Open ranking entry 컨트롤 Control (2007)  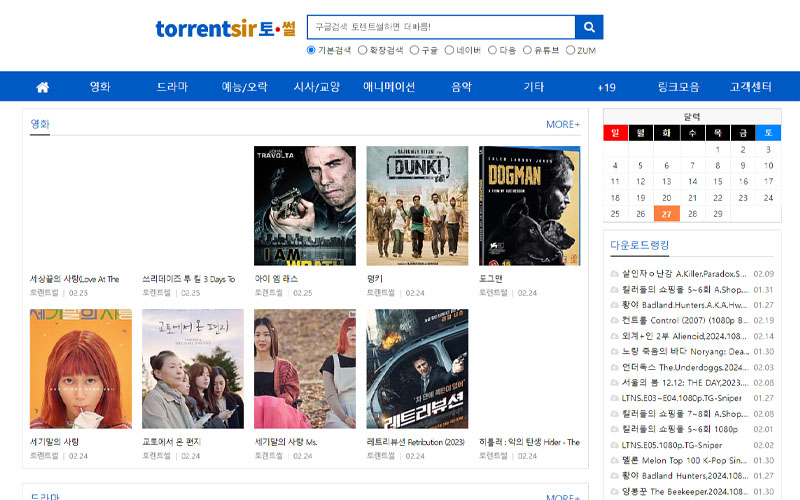coord(685,320)
